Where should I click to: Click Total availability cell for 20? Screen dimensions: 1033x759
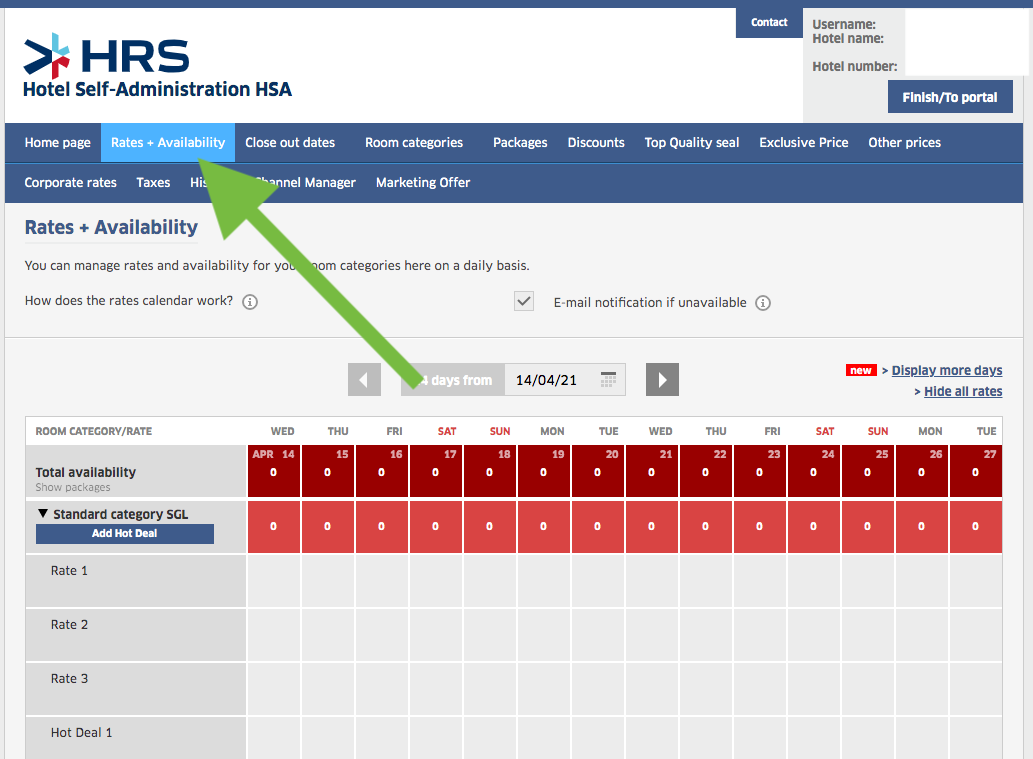598,471
